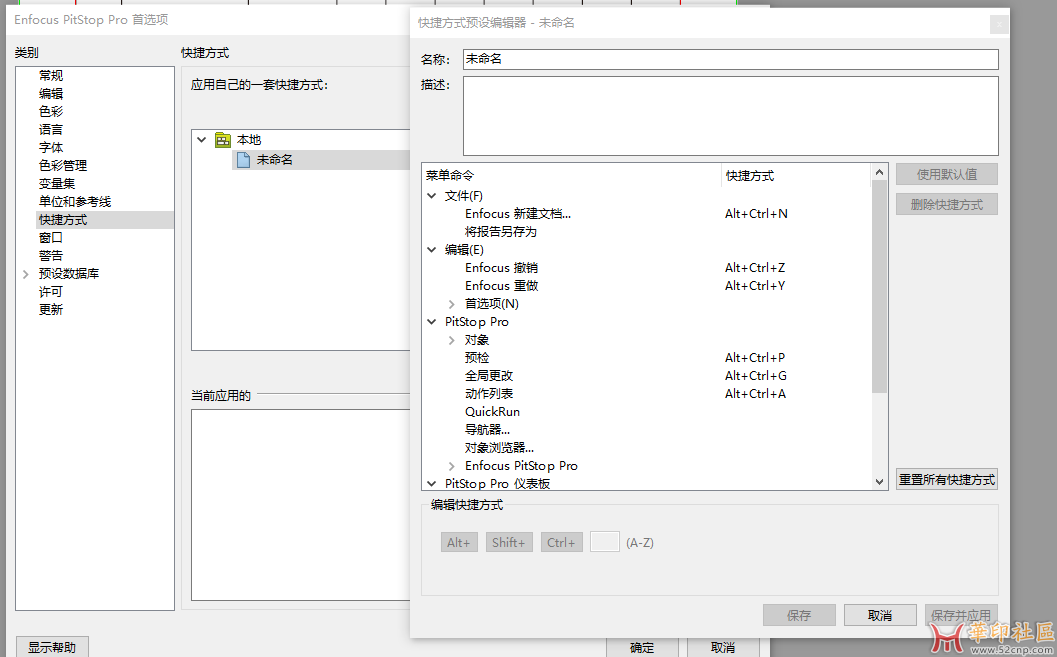The height and width of the screenshot is (657, 1057).
Task: Select the 字体 category
Action: coord(51,148)
